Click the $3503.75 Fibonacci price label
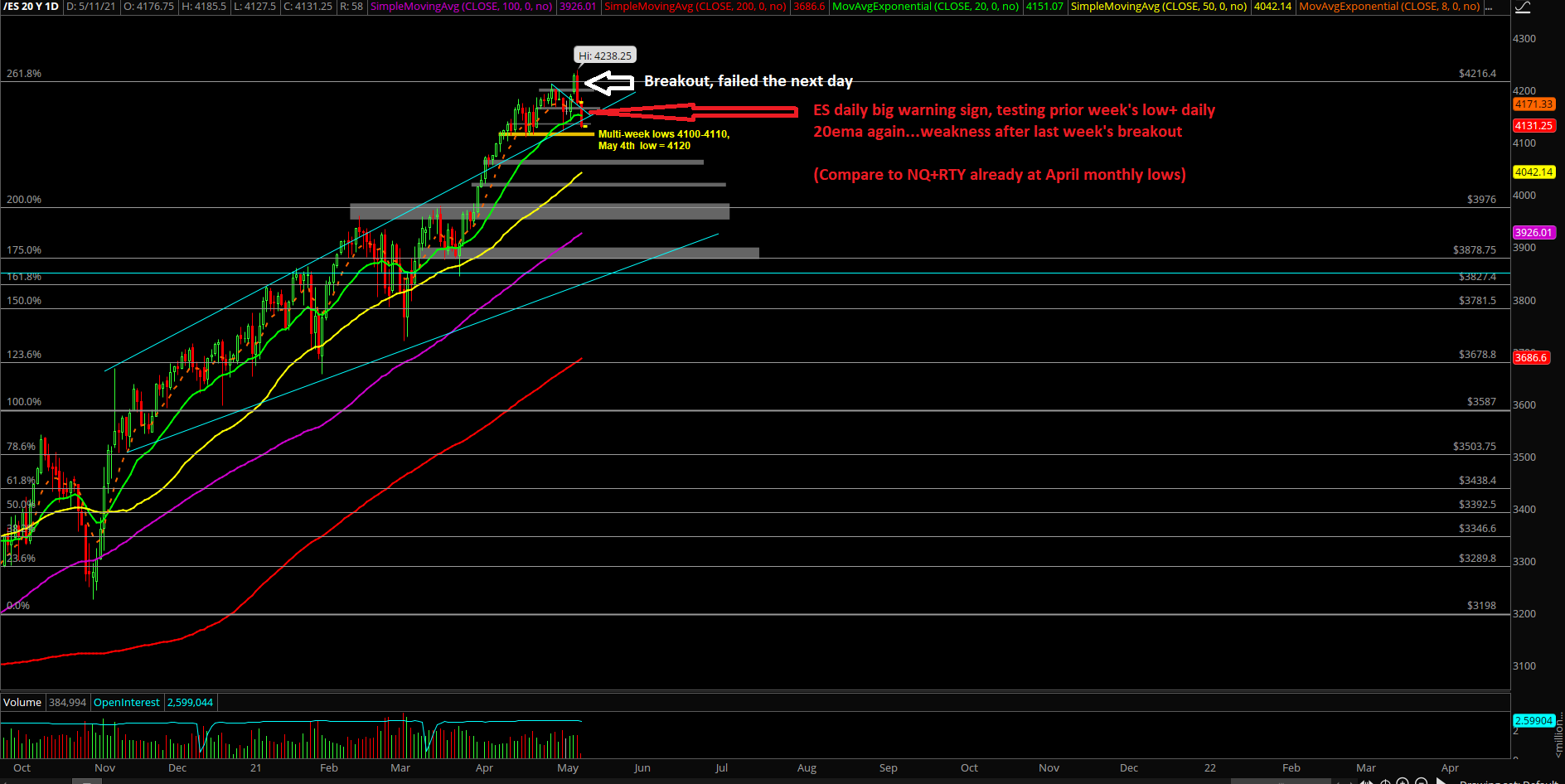 [1475, 447]
